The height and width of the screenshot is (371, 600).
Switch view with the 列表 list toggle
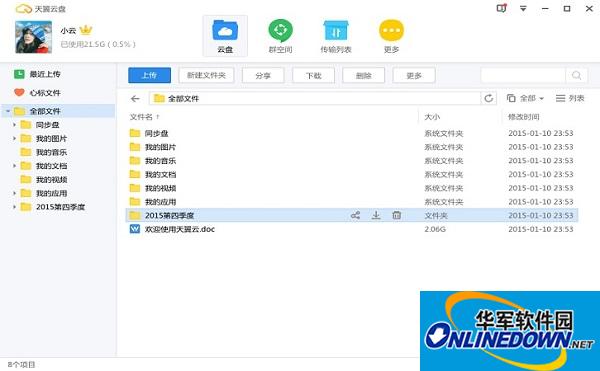pos(570,98)
